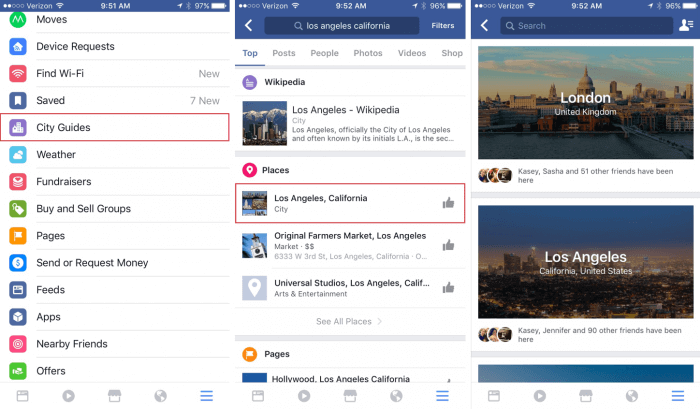The image size is (700, 409).
Task: Open the Los Angeles city guide card
Action: [586, 262]
